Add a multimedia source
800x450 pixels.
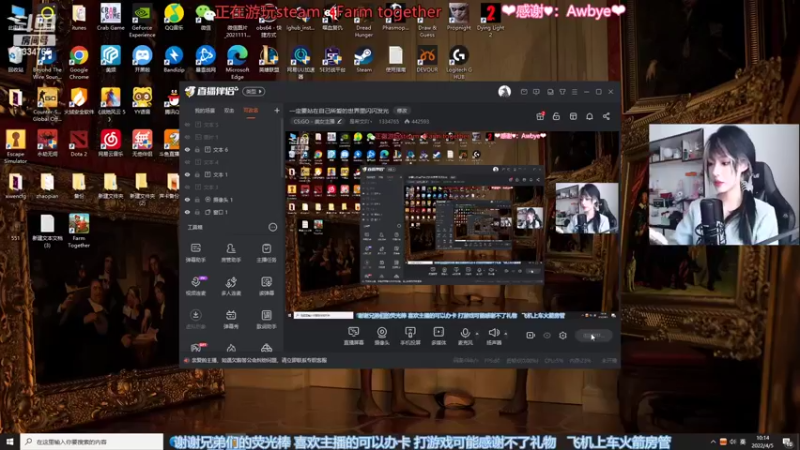point(438,336)
